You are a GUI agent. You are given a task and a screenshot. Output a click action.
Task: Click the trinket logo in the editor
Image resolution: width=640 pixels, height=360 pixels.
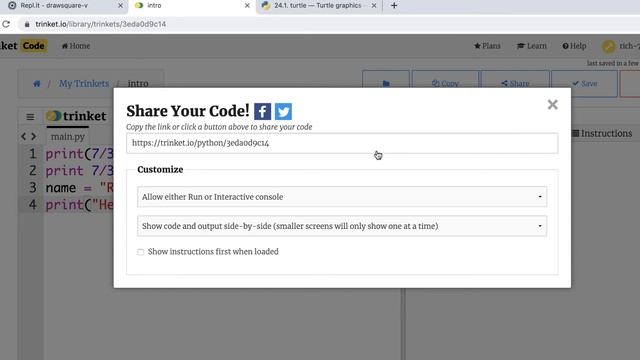[x=76, y=116]
